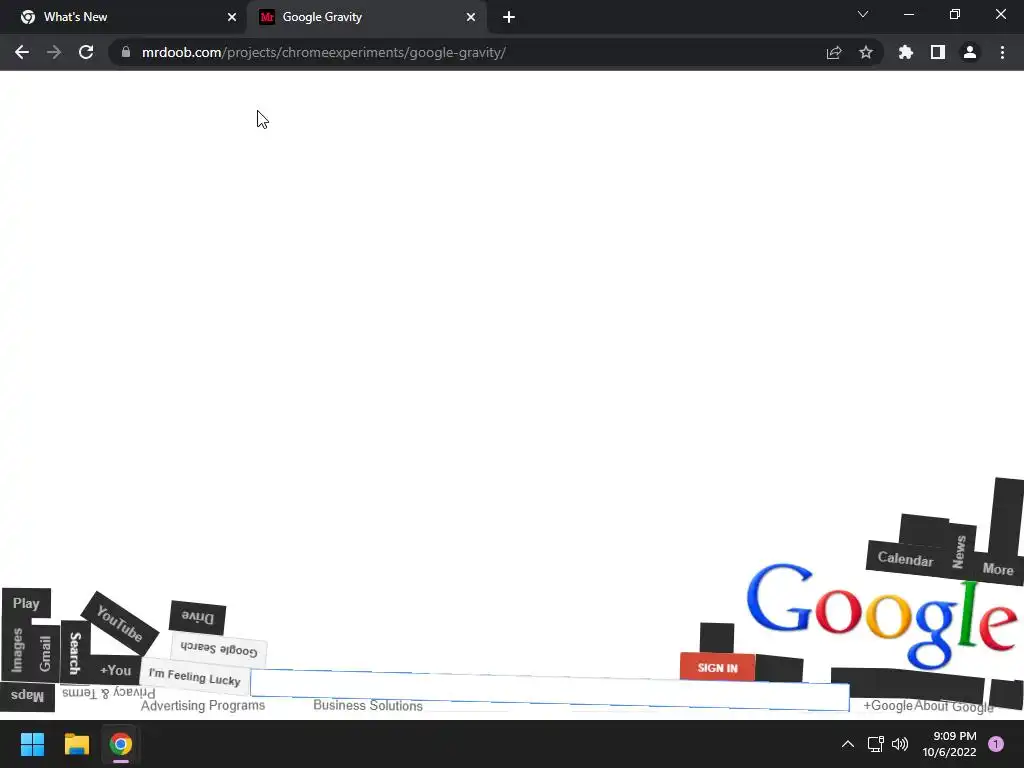Screen dimensions: 1024x768
Task: Click the fallen Google logo
Action: [882, 615]
